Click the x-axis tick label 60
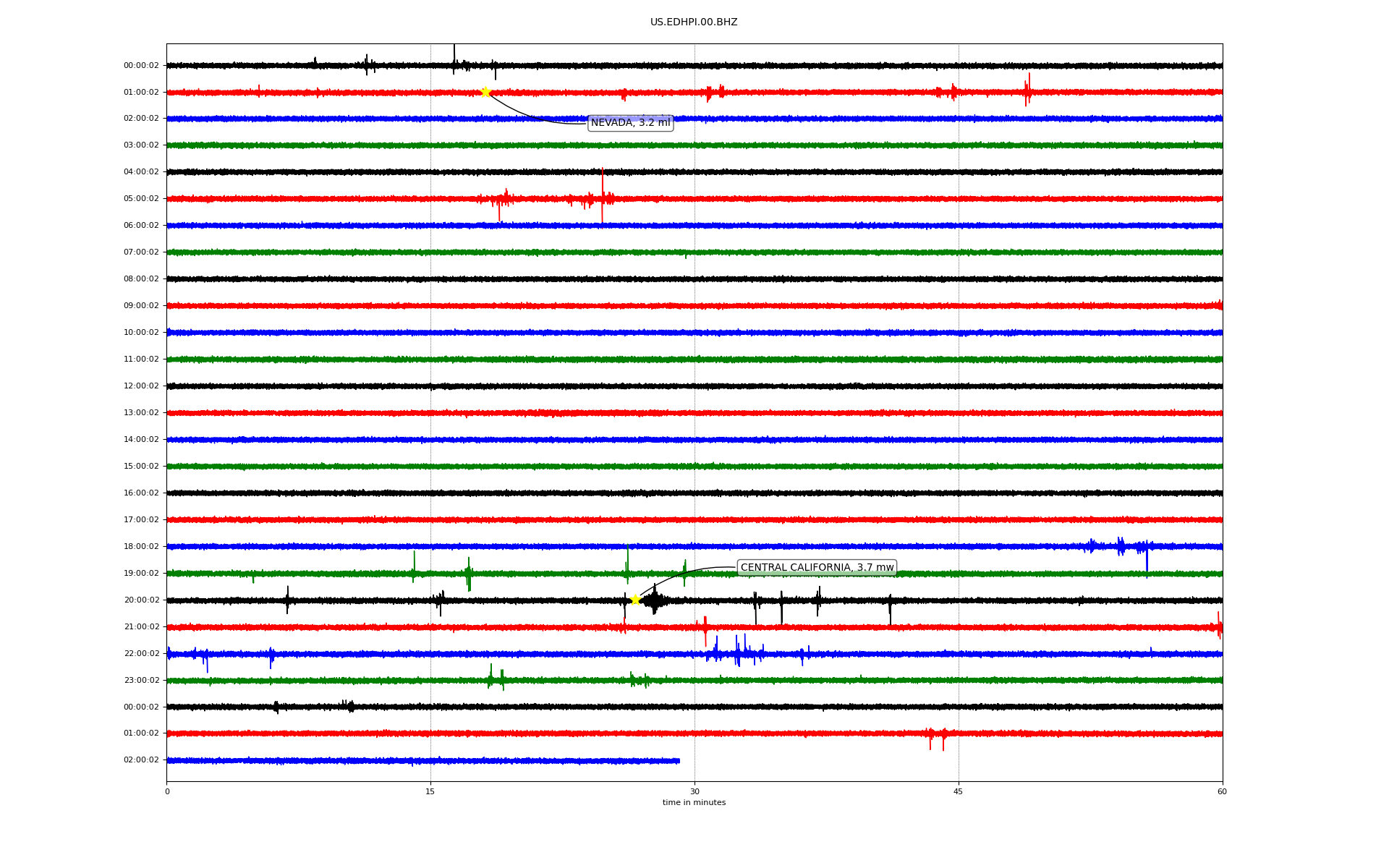This screenshot has height=868, width=1389. (x=1222, y=792)
